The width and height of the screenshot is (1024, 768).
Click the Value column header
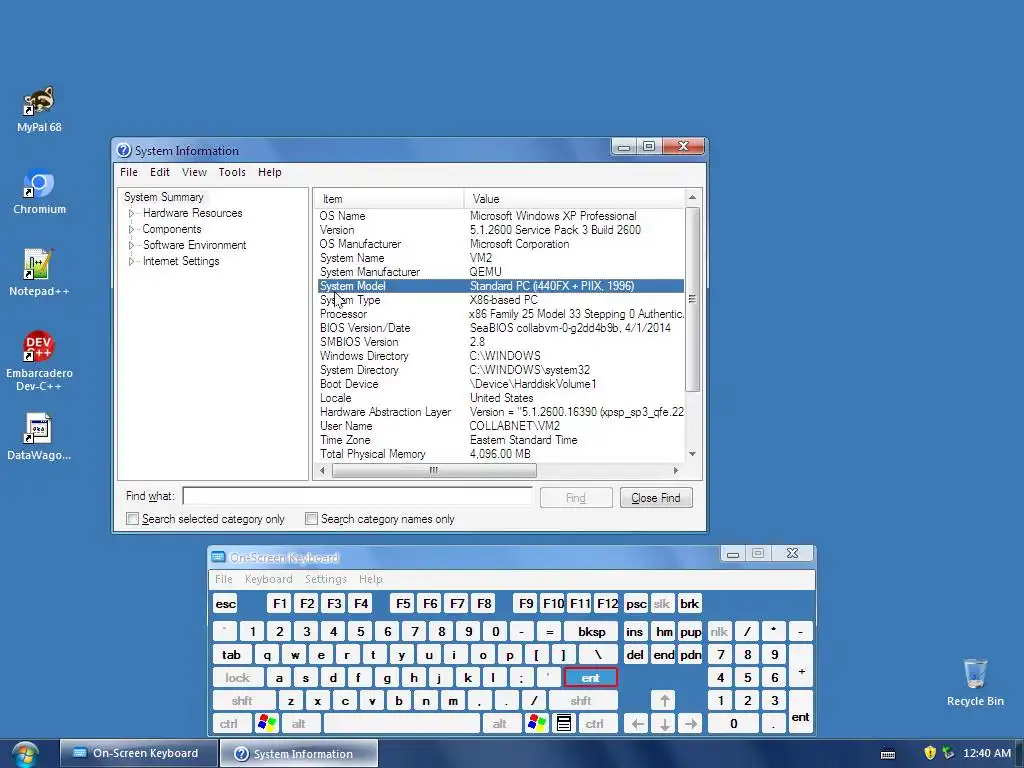point(575,199)
